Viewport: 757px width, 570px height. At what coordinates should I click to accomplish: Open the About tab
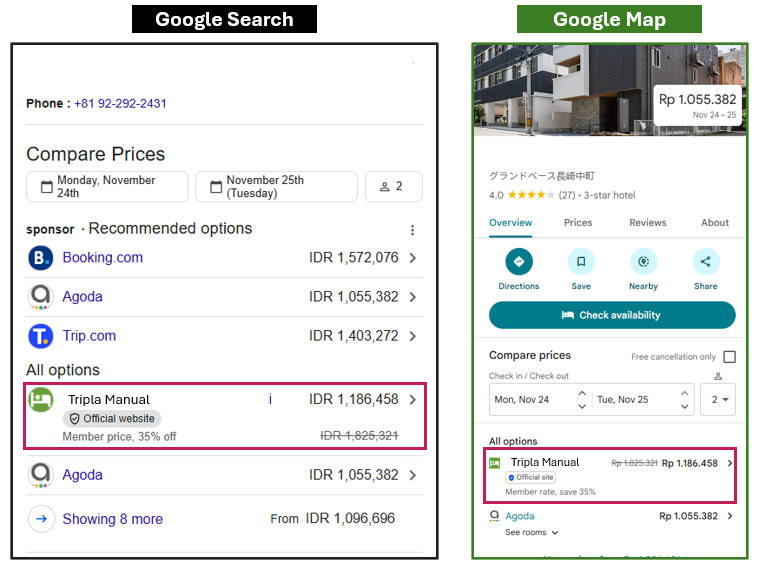coord(714,223)
